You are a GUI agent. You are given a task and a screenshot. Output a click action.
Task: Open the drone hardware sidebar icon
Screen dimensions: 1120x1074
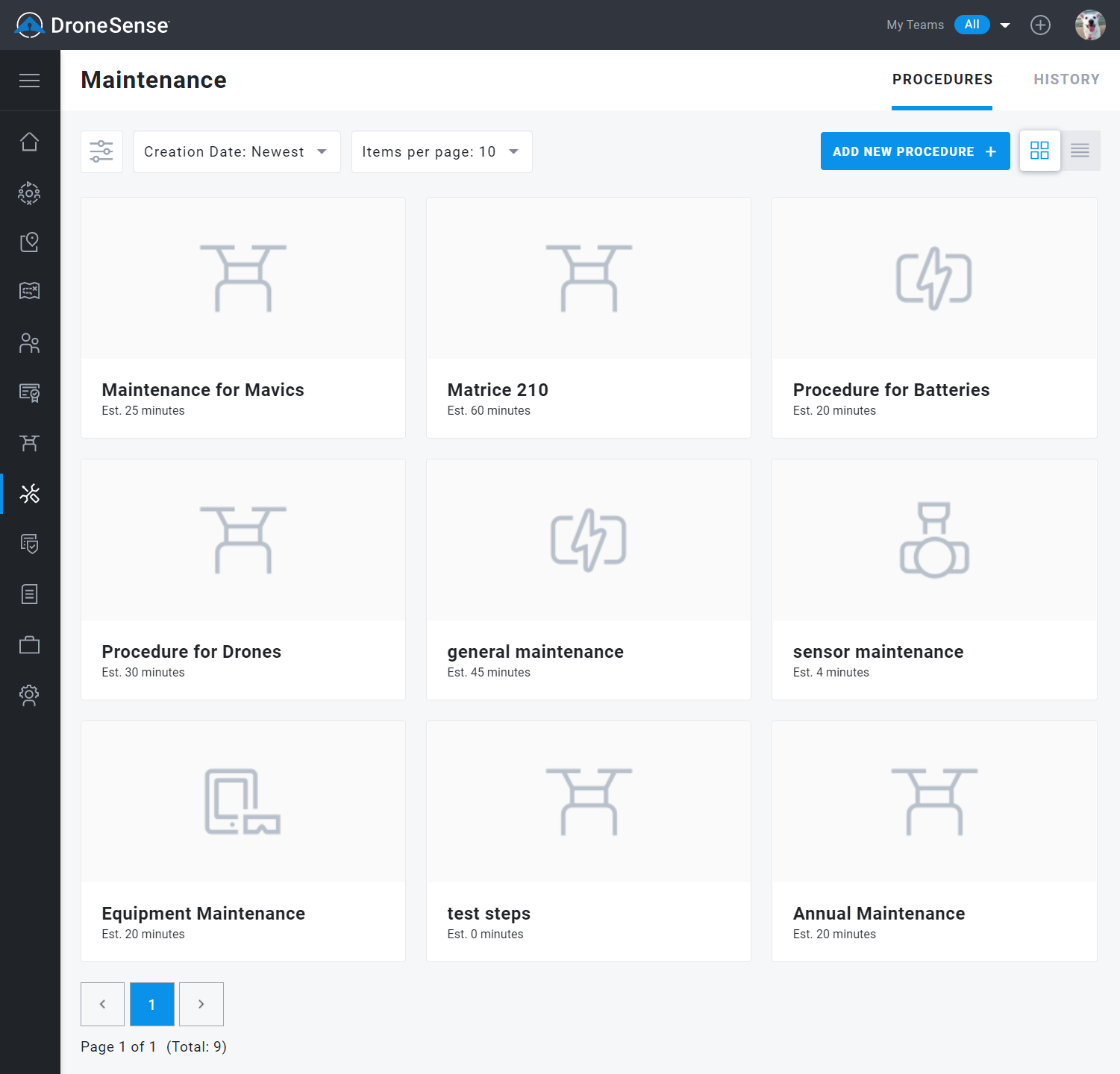[29, 443]
